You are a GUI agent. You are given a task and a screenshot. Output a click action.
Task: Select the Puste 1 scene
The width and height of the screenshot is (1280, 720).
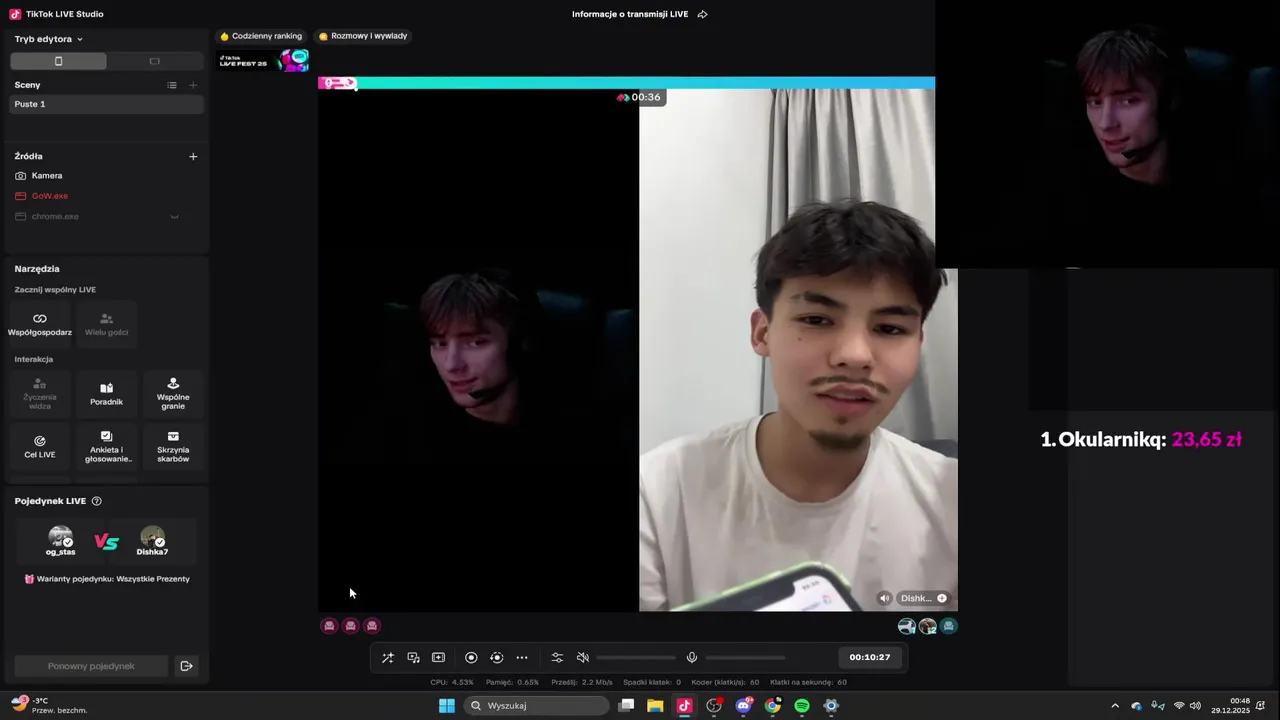tap(106, 104)
